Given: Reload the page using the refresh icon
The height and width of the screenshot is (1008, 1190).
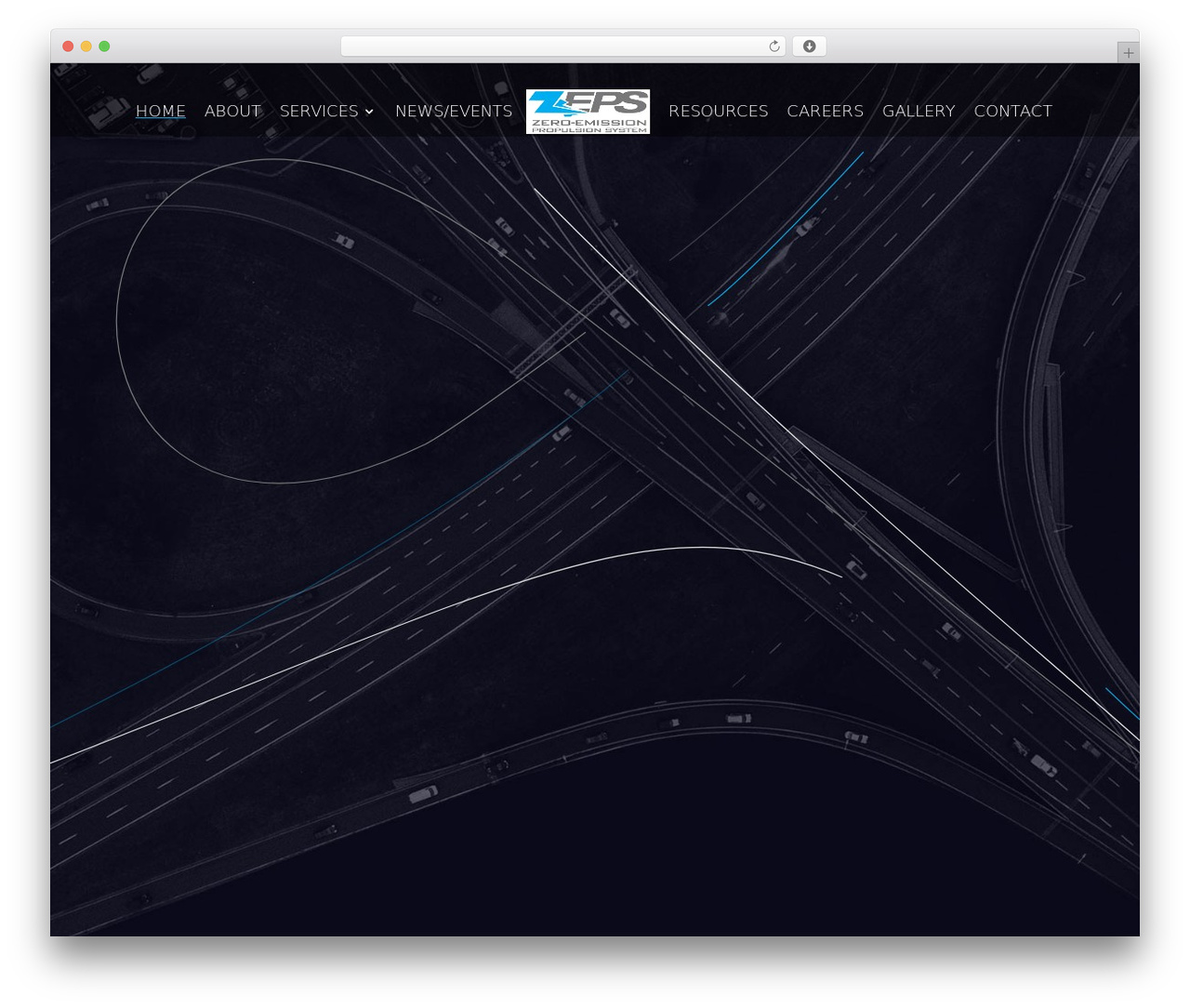Looking at the screenshot, I should tap(774, 46).
